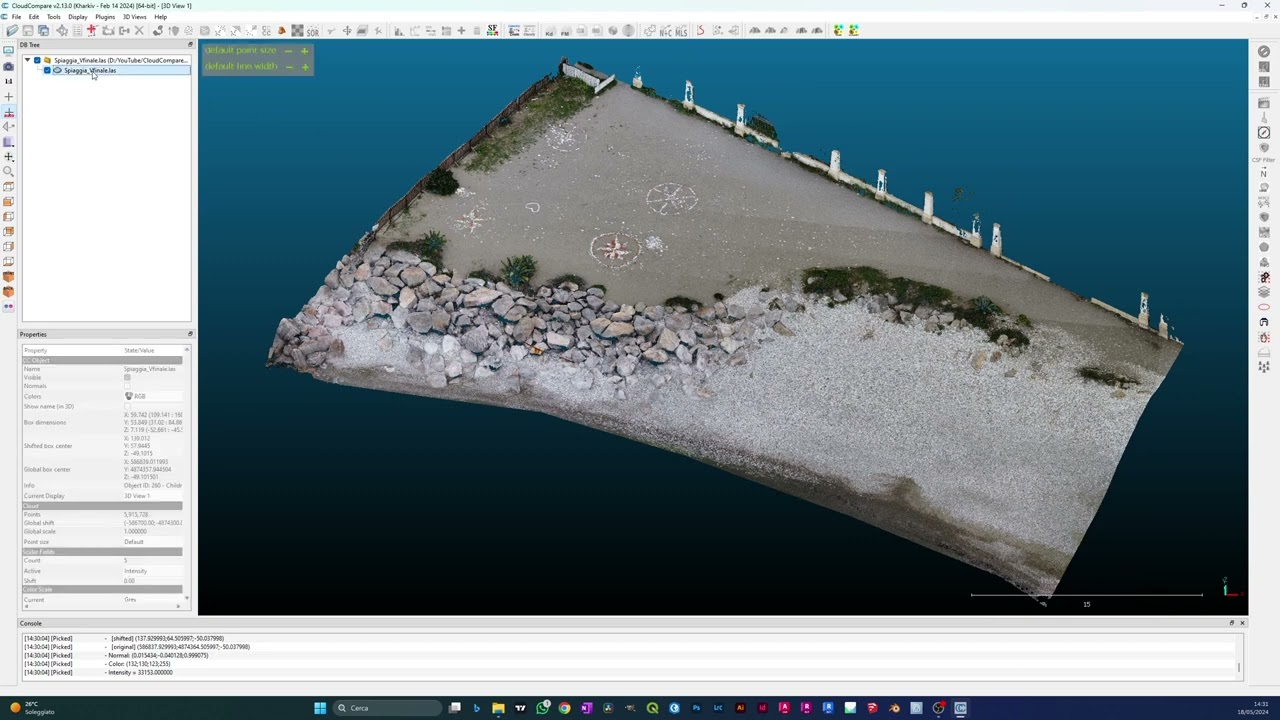This screenshot has height=720, width=1280.
Task: Click the first yellow-green plugin icon
Action: click(x=838, y=30)
